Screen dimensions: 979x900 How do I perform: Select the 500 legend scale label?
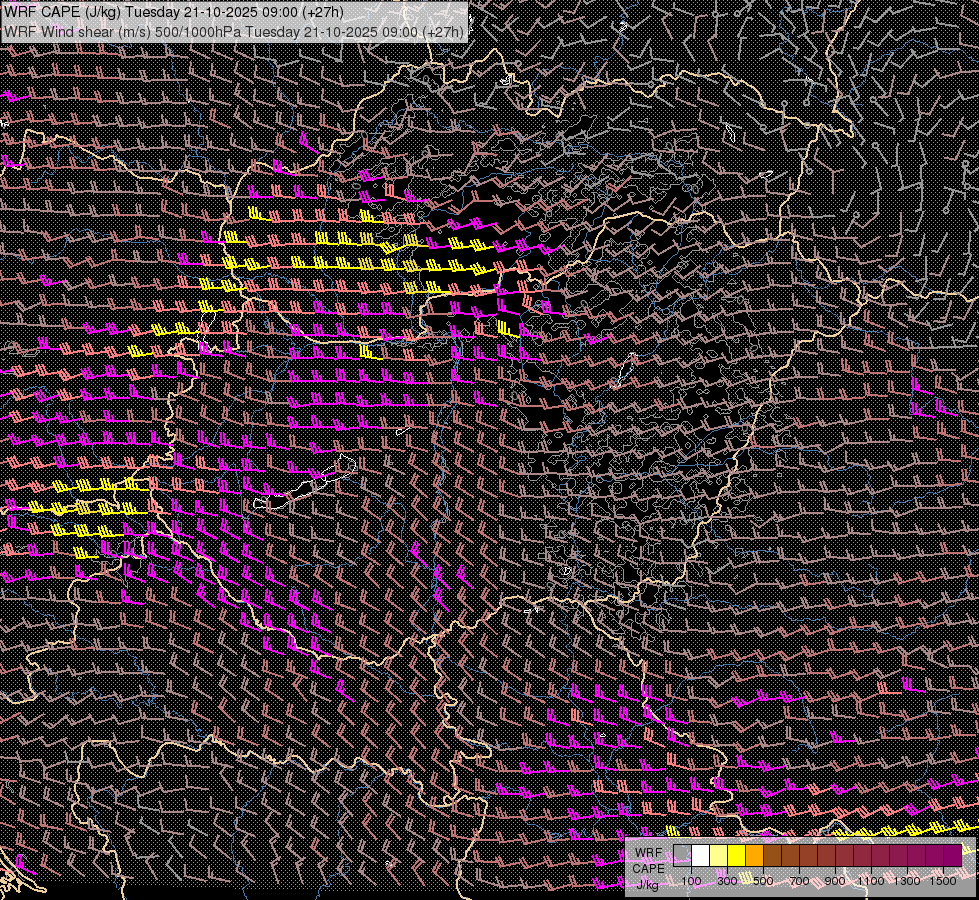[x=763, y=881]
